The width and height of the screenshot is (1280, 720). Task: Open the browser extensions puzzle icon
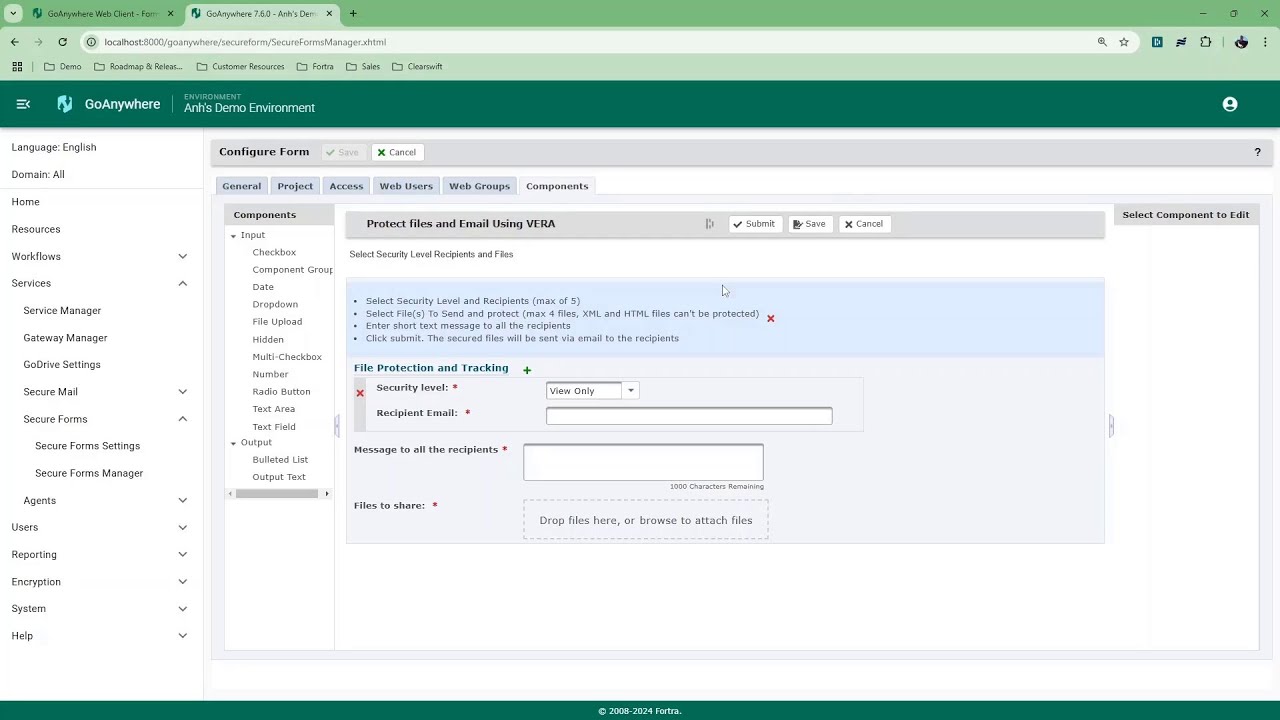pos(1205,42)
